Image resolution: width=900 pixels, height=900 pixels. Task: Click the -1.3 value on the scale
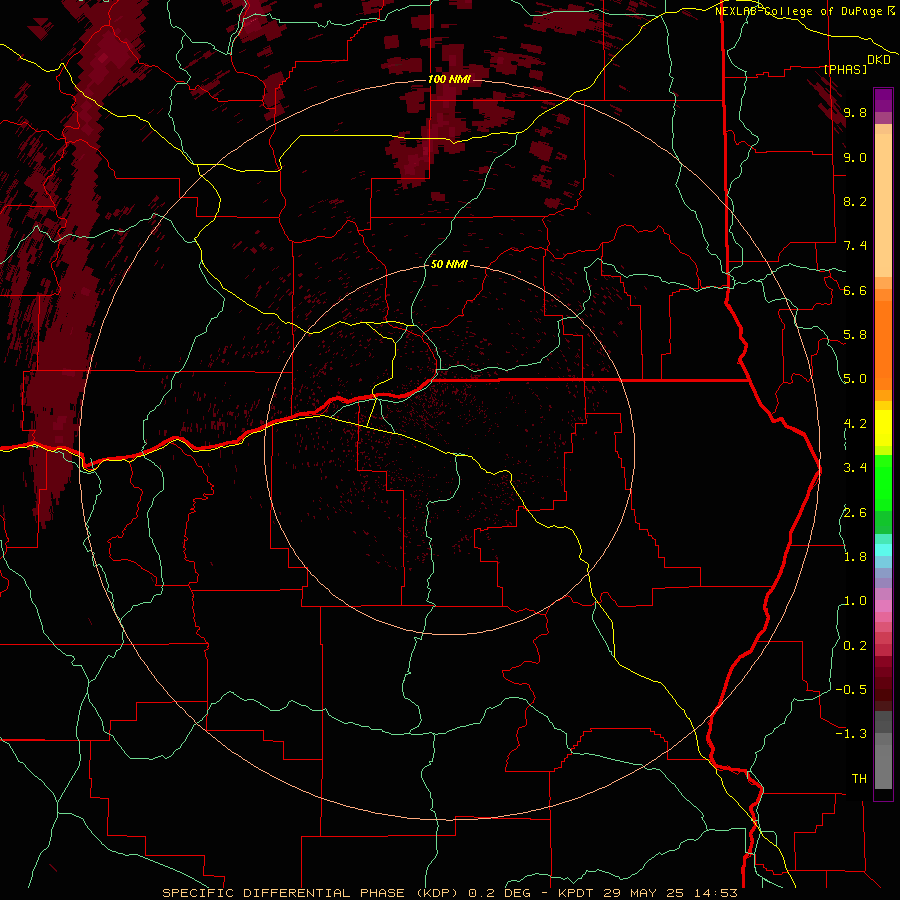click(851, 734)
